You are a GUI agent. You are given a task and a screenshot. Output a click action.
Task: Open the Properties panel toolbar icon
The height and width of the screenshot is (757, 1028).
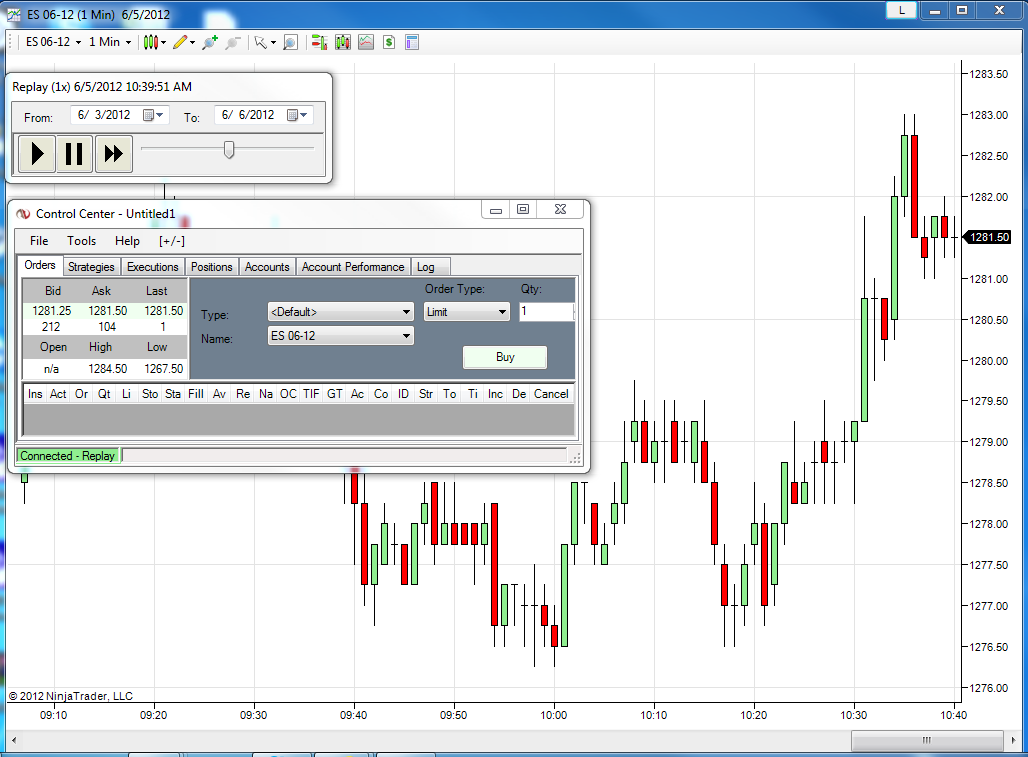[x=412, y=43]
